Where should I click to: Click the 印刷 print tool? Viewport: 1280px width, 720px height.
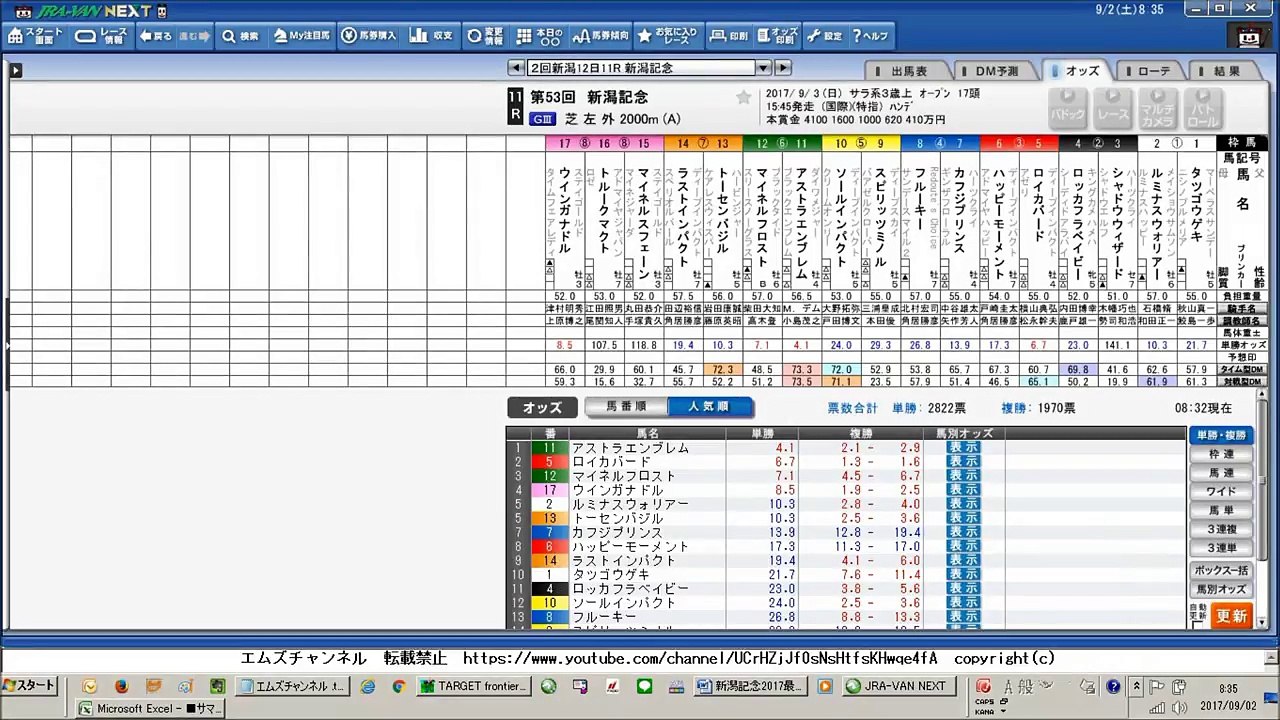point(729,36)
